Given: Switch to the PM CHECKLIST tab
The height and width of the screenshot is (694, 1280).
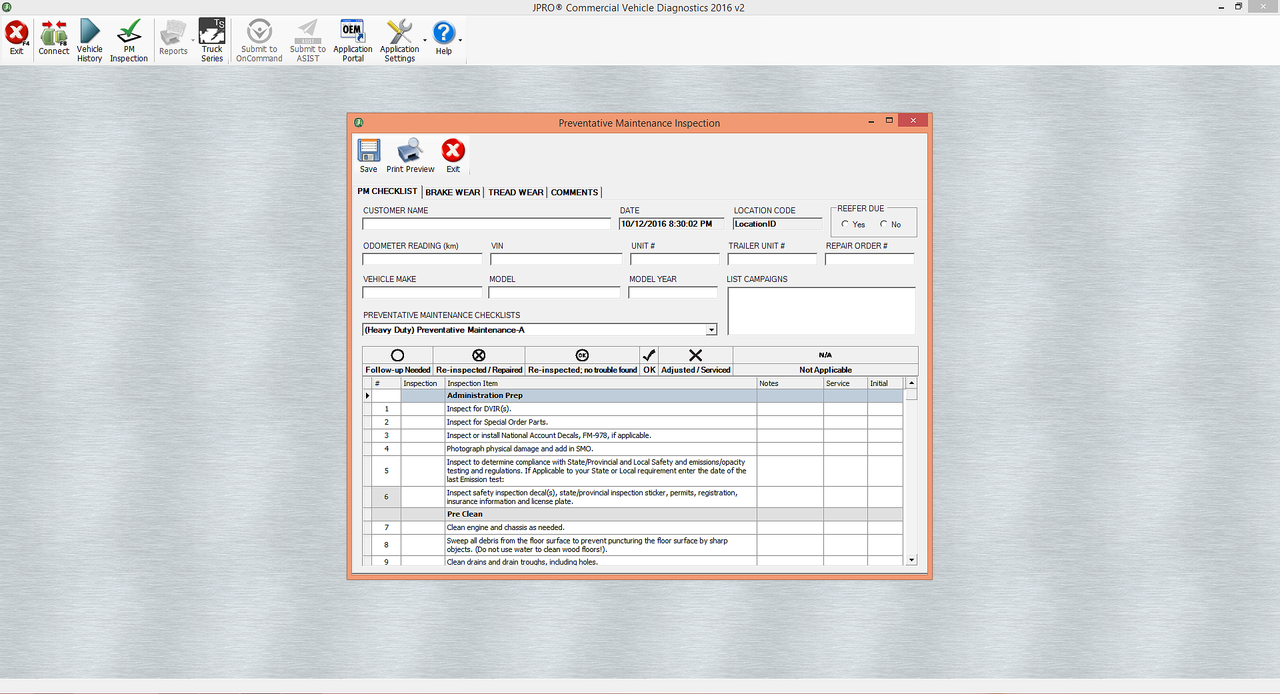Looking at the screenshot, I should (388, 191).
